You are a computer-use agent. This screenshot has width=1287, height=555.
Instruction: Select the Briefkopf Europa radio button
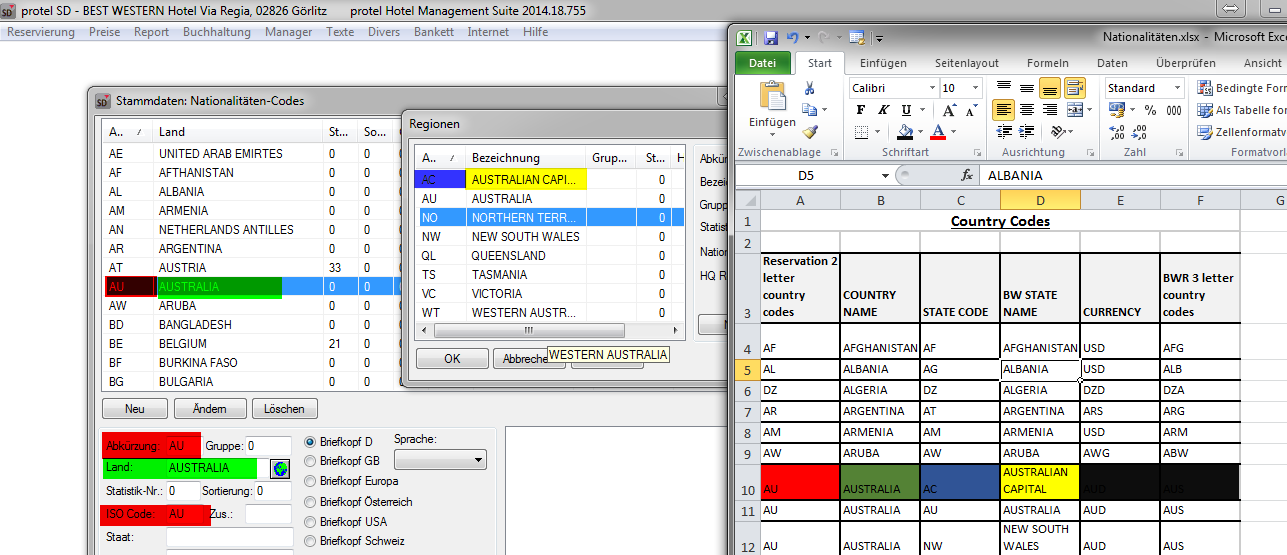309,481
